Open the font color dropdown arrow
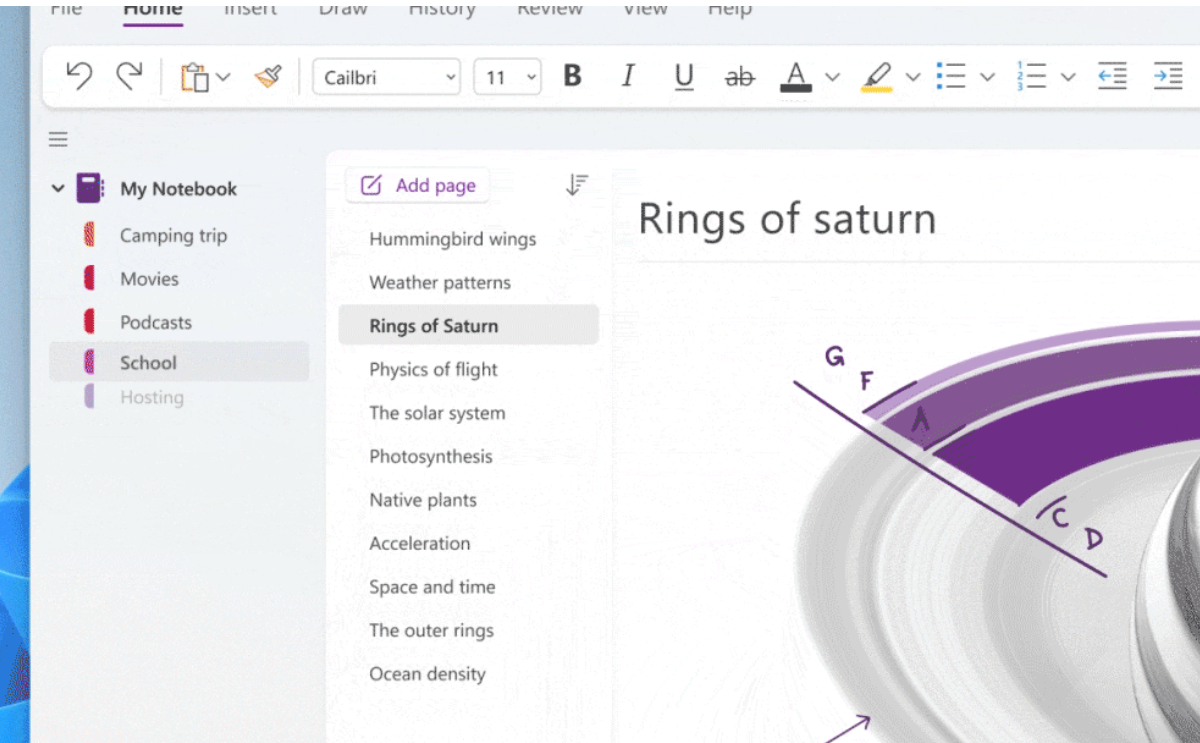Image resolution: width=1200 pixels, height=743 pixels. (x=833, y=77)
